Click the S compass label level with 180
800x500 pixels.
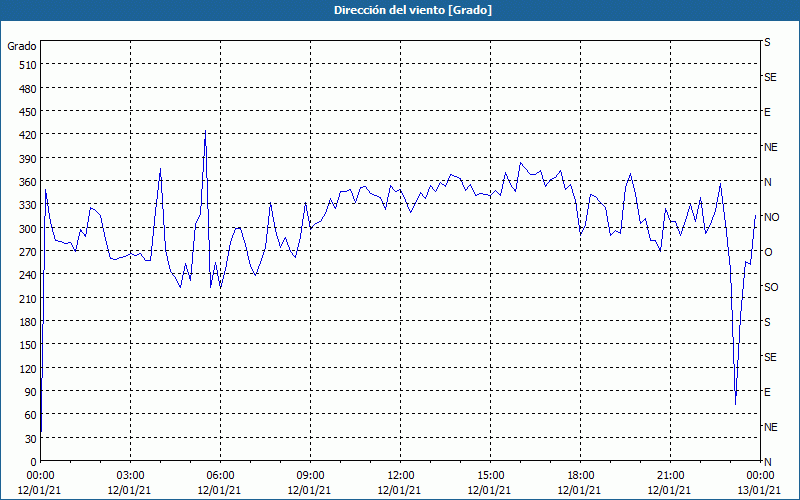[x=767, y=322]
